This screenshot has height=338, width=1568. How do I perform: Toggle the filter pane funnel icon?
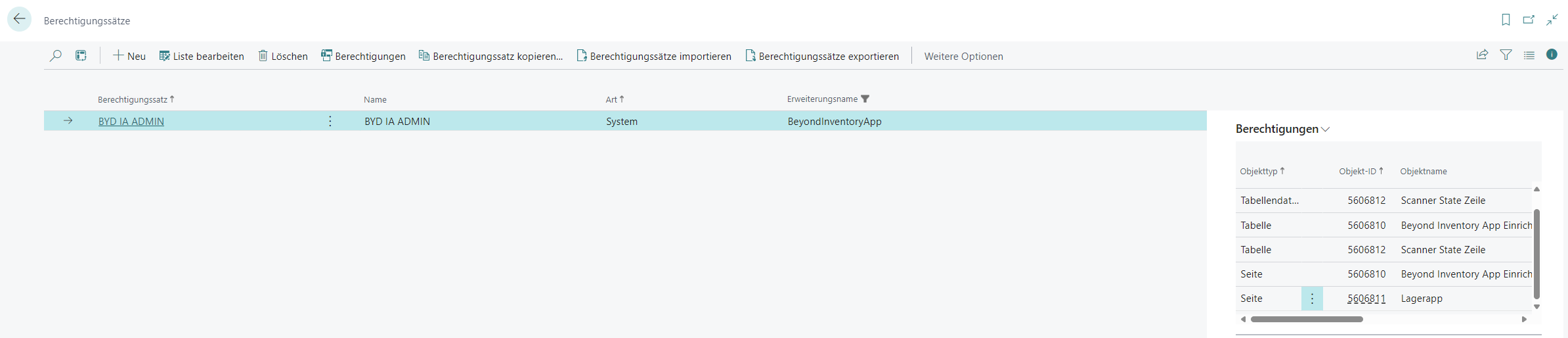(1506, 55)
